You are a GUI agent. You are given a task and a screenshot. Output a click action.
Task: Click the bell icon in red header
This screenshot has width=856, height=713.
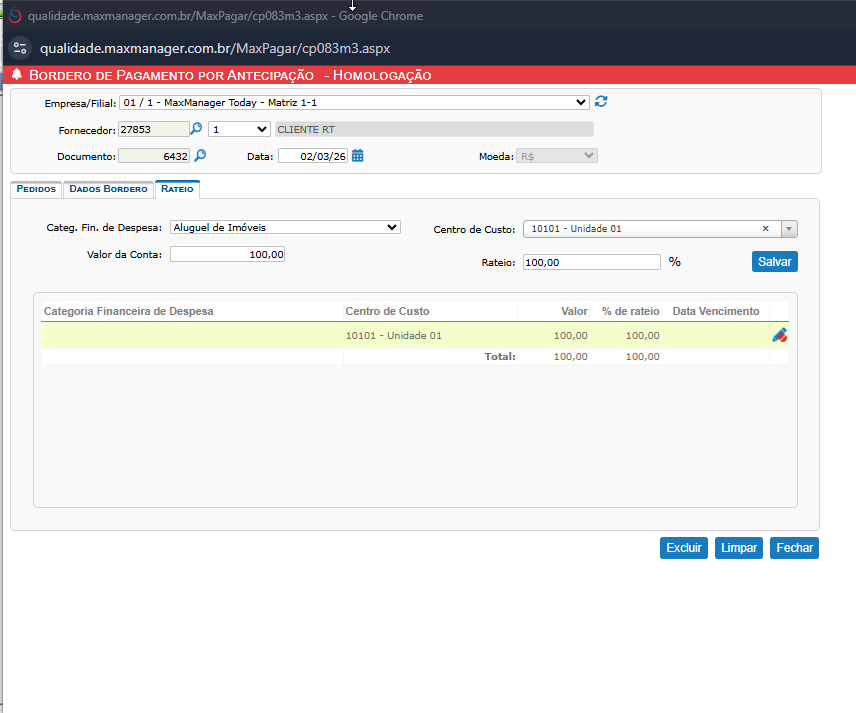(x=17, y=75)
